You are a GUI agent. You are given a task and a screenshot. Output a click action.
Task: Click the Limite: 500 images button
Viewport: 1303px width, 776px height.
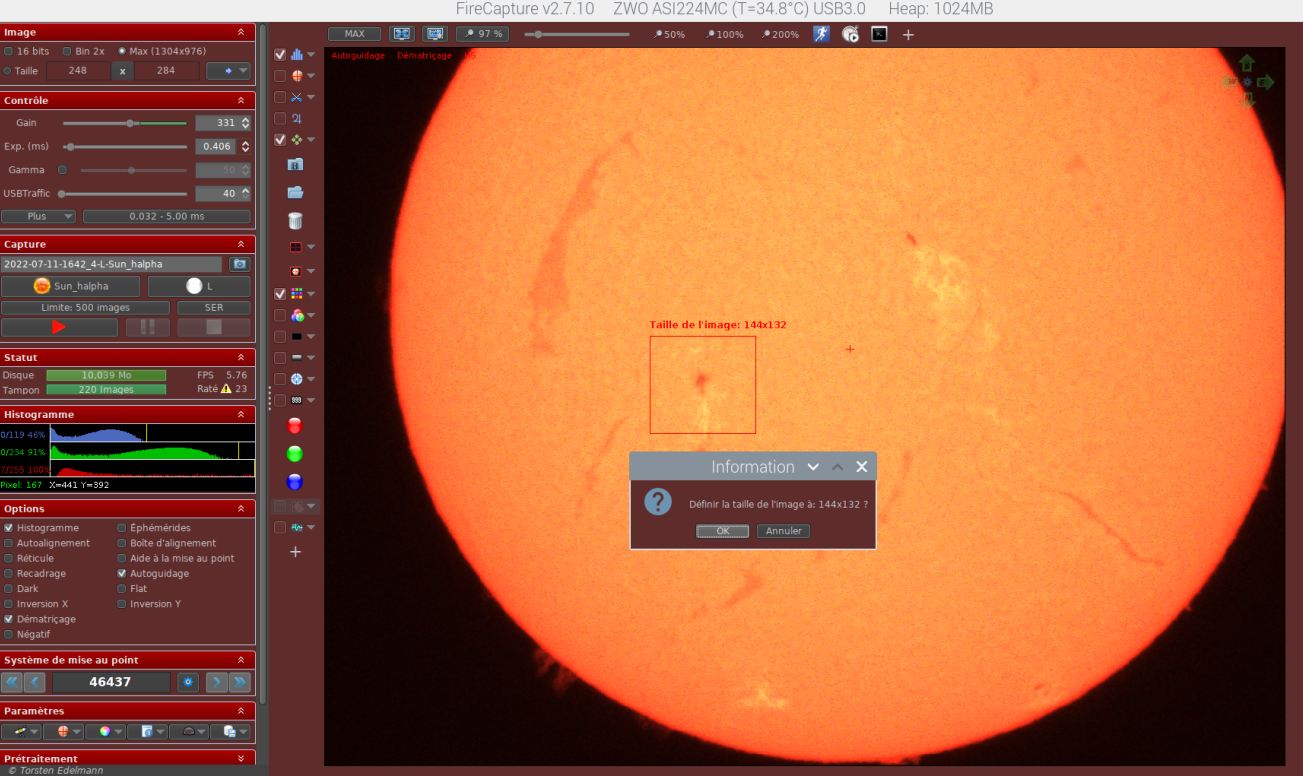tap(86, 308)
